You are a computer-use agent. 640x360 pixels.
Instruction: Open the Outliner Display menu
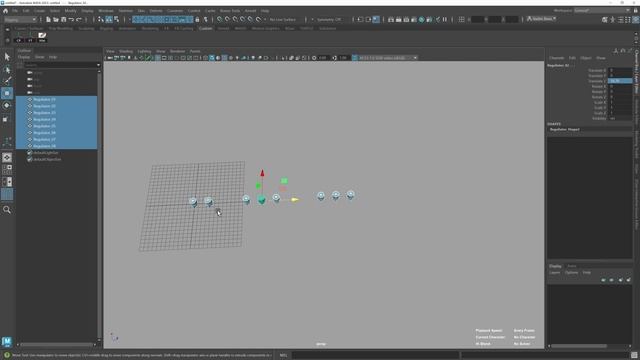click(24, 57)
